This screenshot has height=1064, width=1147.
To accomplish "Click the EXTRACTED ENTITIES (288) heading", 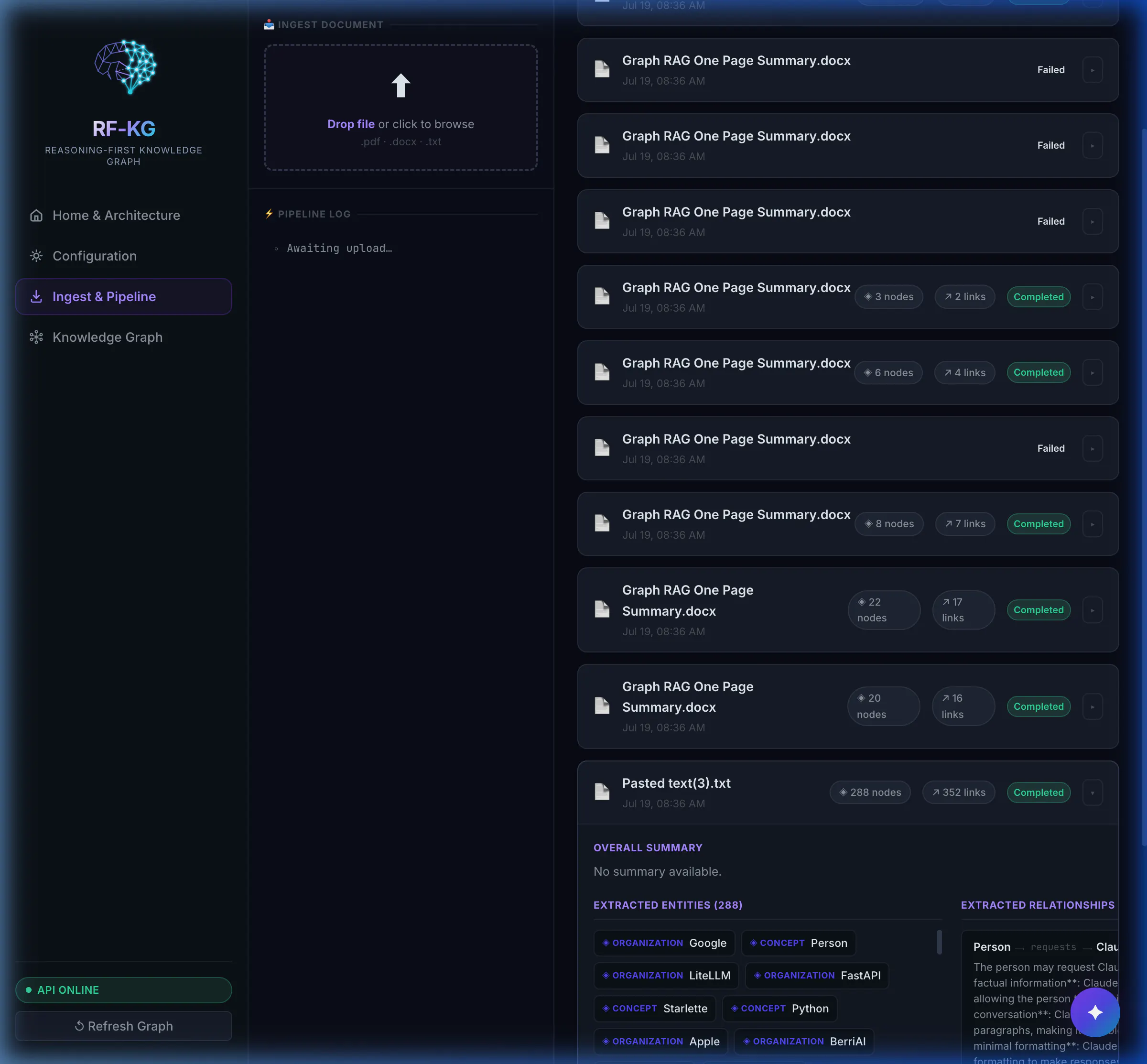I will (668, 905).
